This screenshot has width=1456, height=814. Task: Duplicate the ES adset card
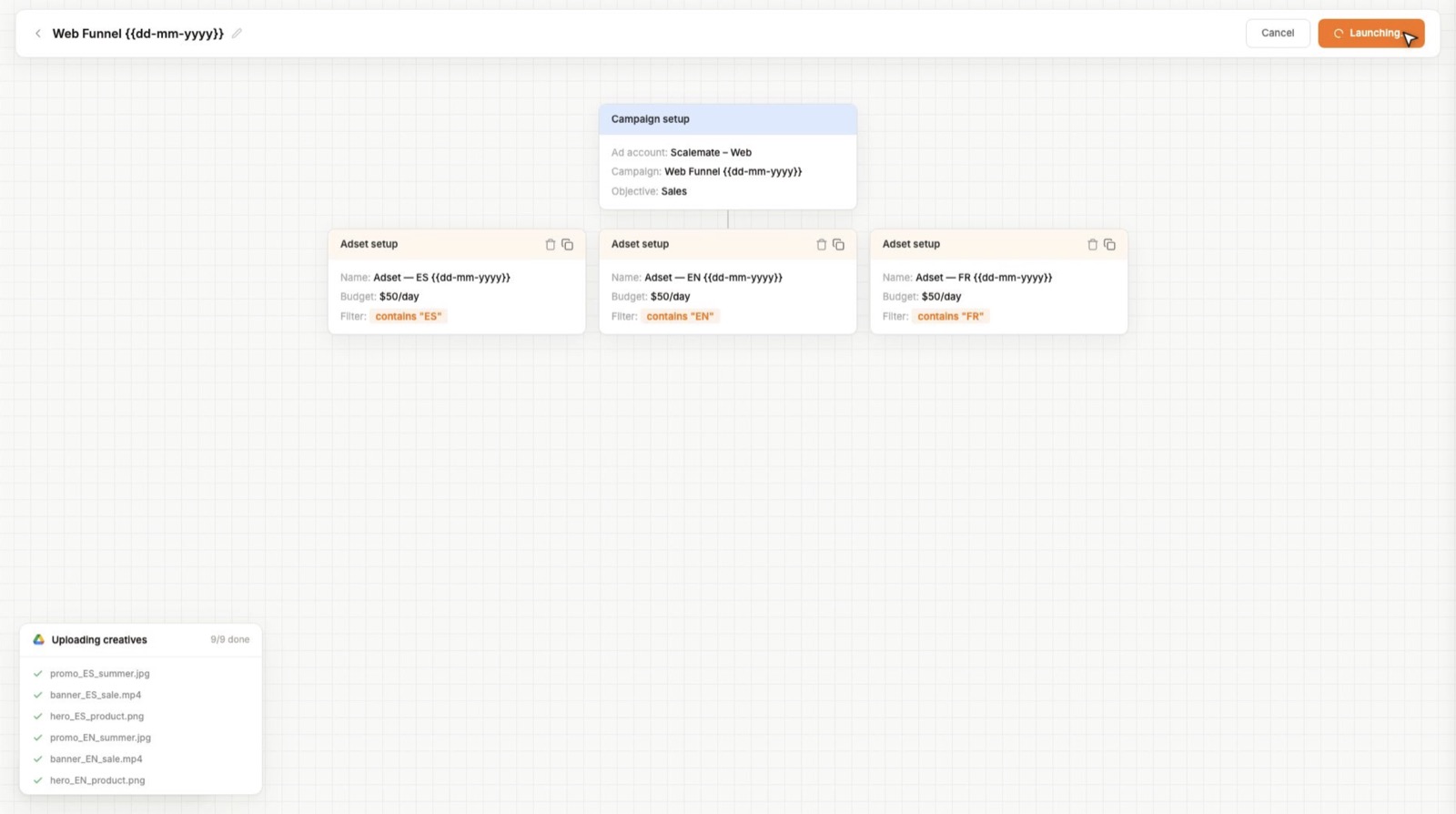point(568,244)
